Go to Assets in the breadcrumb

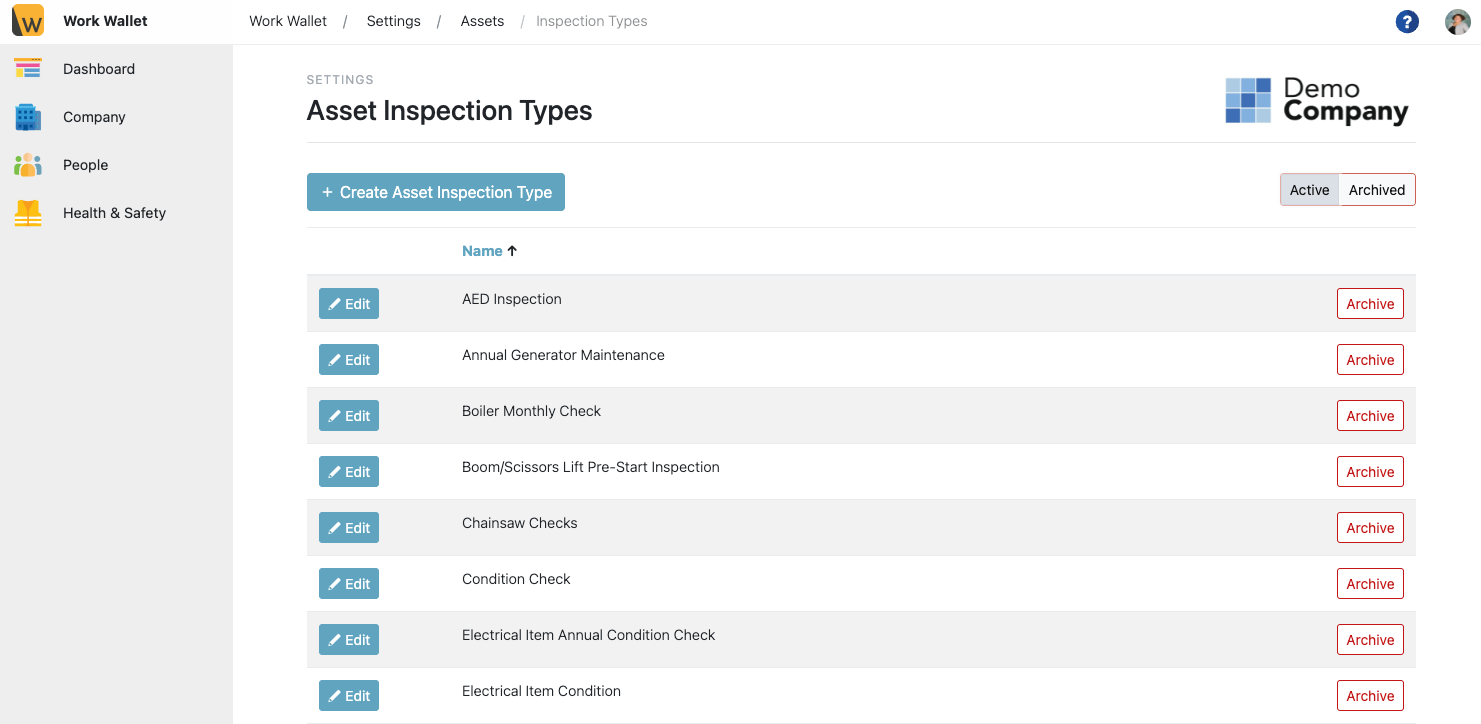click(x=482, y=21)
